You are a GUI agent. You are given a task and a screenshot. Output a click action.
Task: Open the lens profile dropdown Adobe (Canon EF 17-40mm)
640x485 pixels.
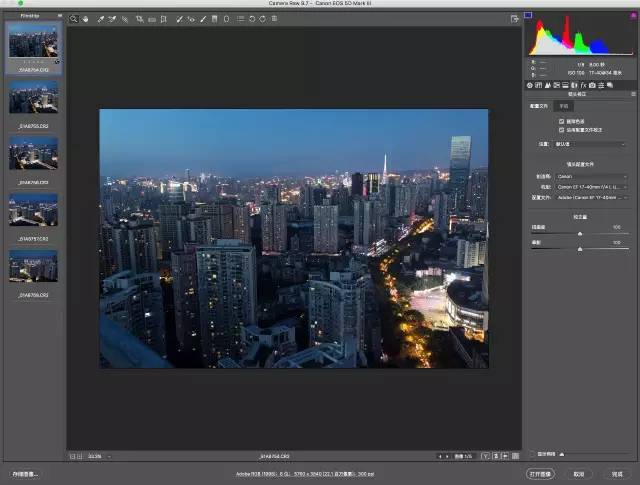tap(590, 197)
